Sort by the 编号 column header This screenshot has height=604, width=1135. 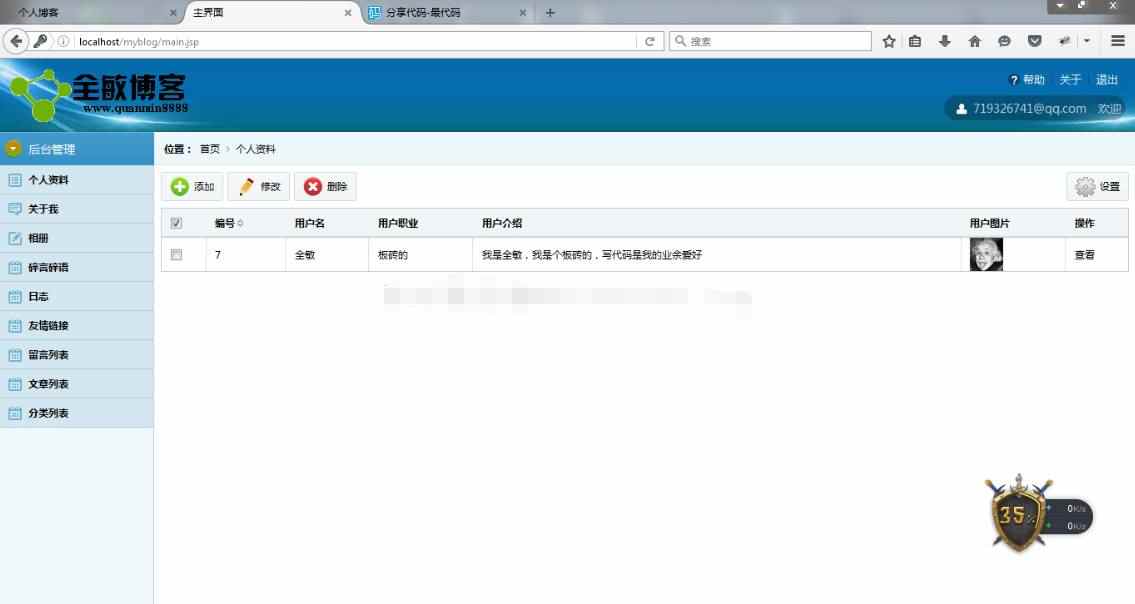point(228,223)
